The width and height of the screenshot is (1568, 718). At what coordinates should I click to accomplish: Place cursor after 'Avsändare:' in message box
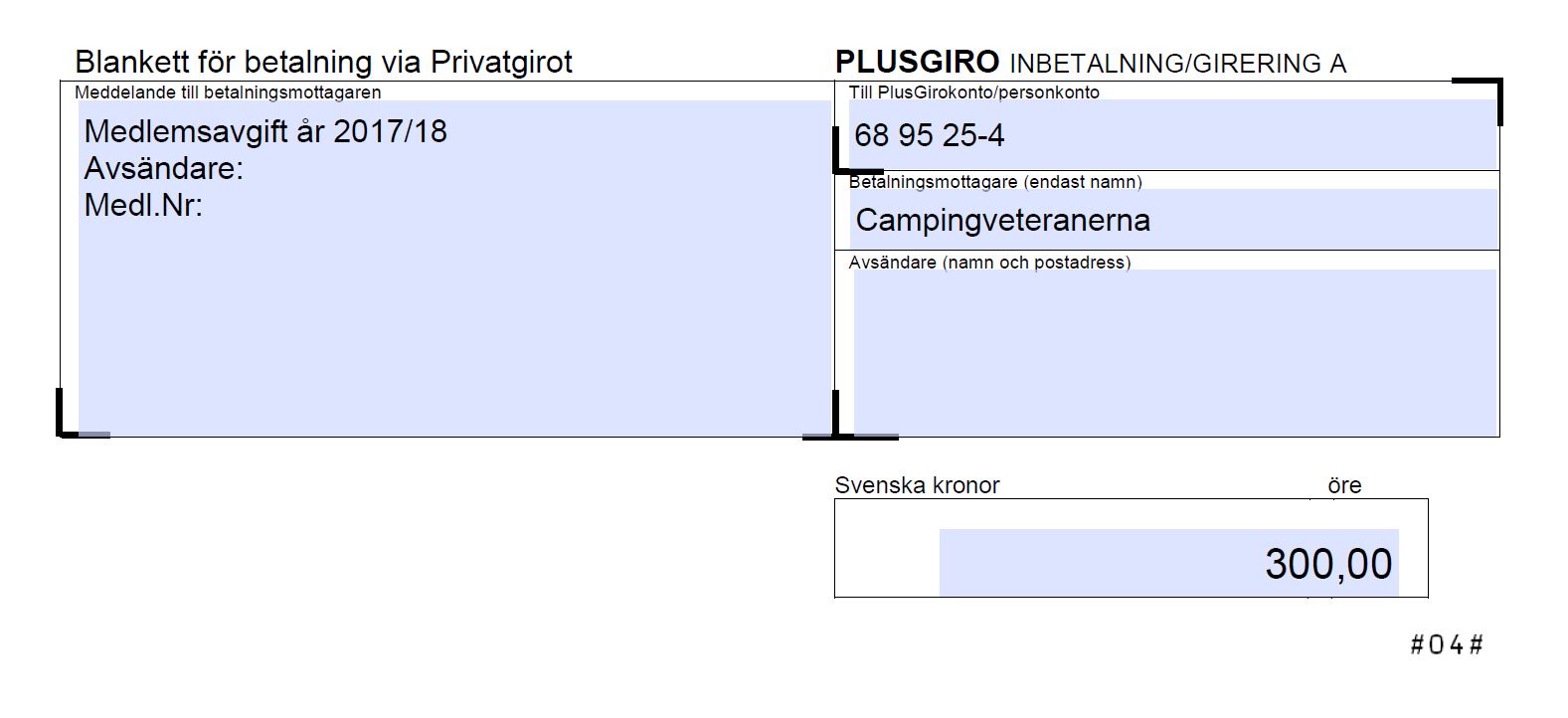tap(247, 168)
